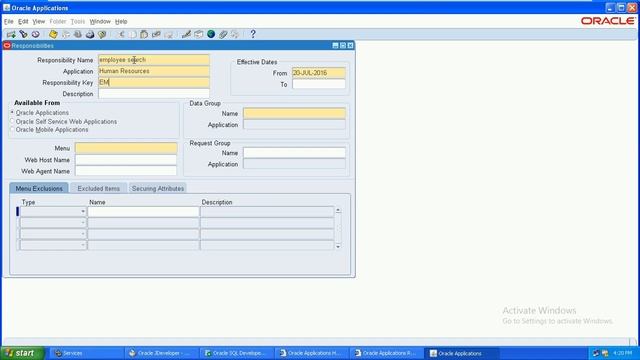Screen dimensions: 640x360
Task: Click the Delete Record toolbar icon
Action: 168,35
